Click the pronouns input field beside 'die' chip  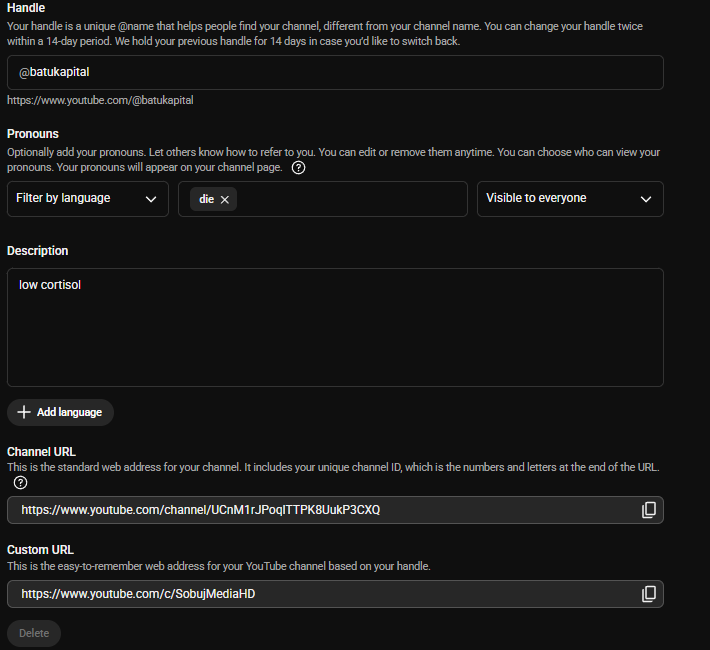(x=351, y=199)
